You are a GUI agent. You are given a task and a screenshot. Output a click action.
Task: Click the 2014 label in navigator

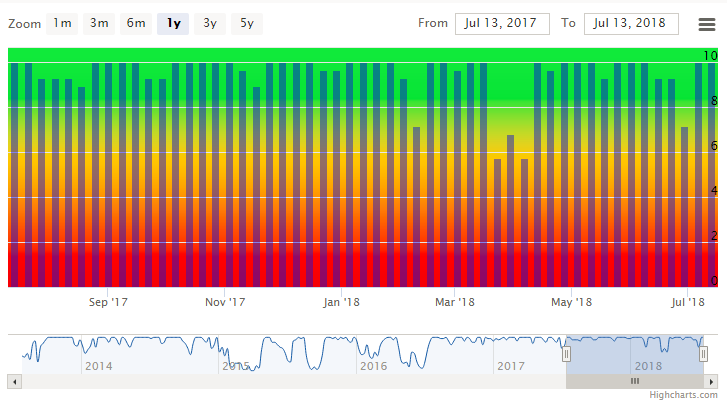tap(99, 366)
